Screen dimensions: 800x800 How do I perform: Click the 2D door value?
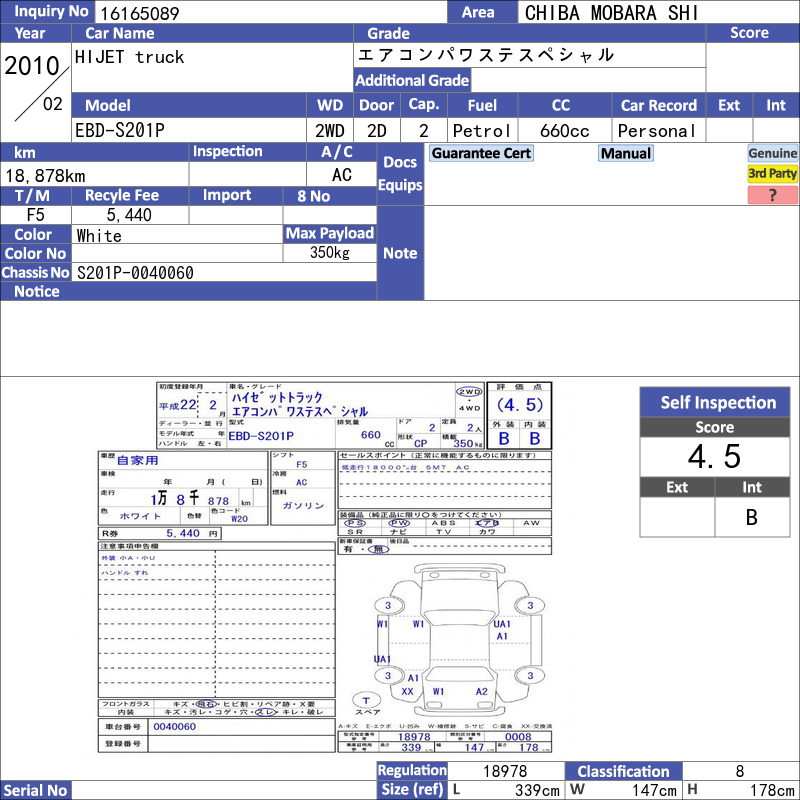(x=377, y=131)
